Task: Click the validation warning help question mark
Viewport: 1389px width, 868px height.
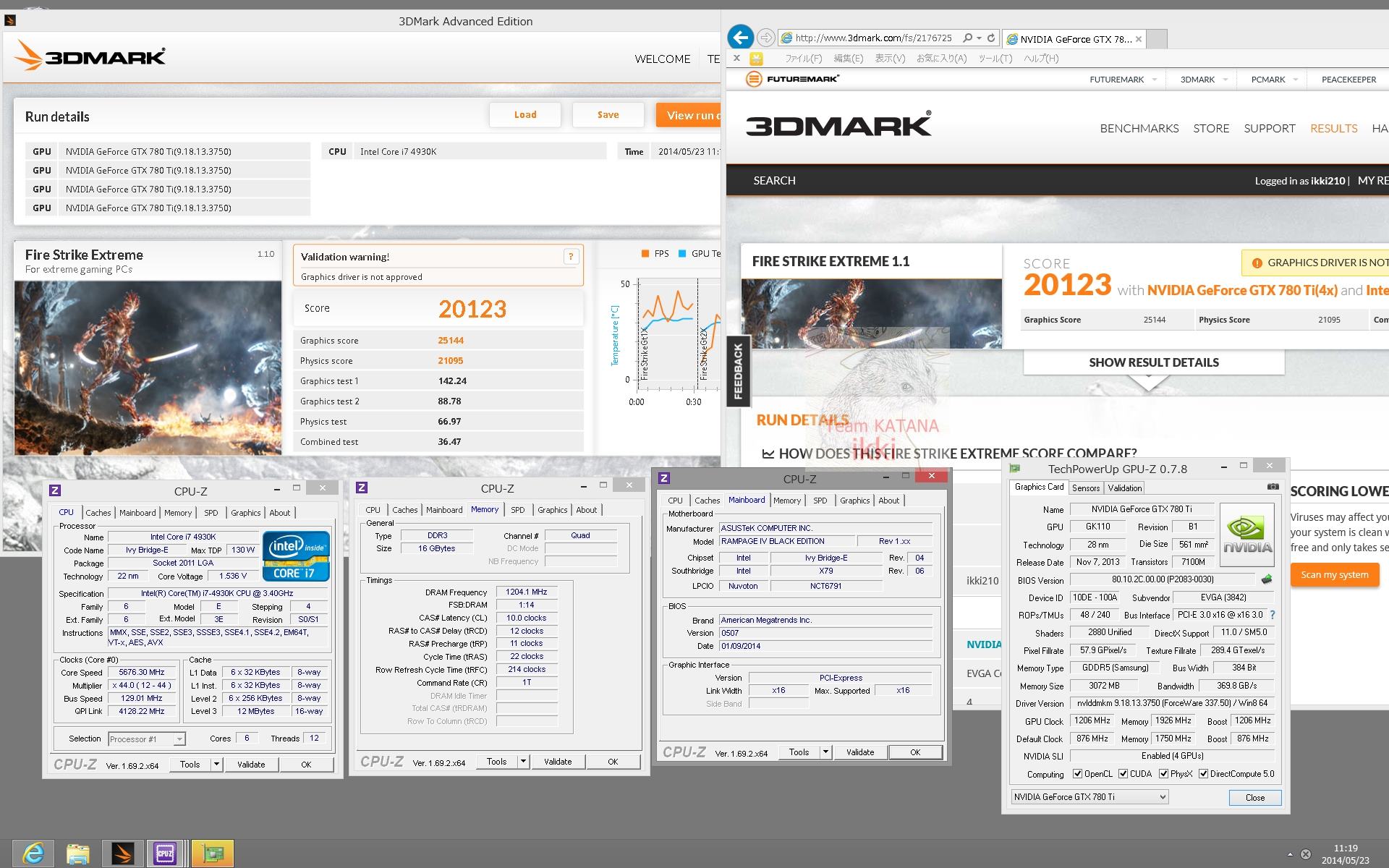Action: (x=571, y=256)
